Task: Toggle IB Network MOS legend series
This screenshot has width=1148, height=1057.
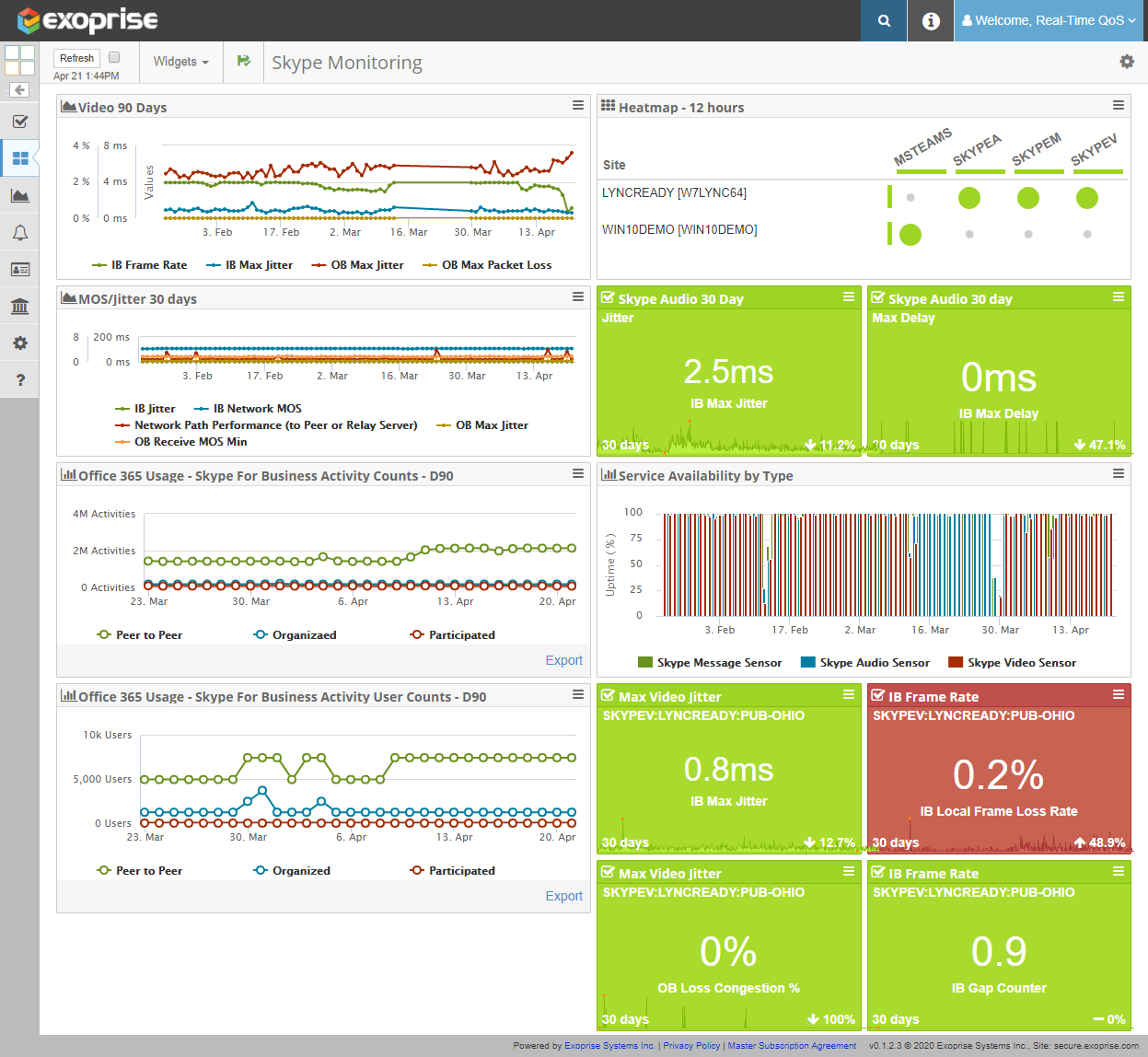Action: (x=248, y=409)
